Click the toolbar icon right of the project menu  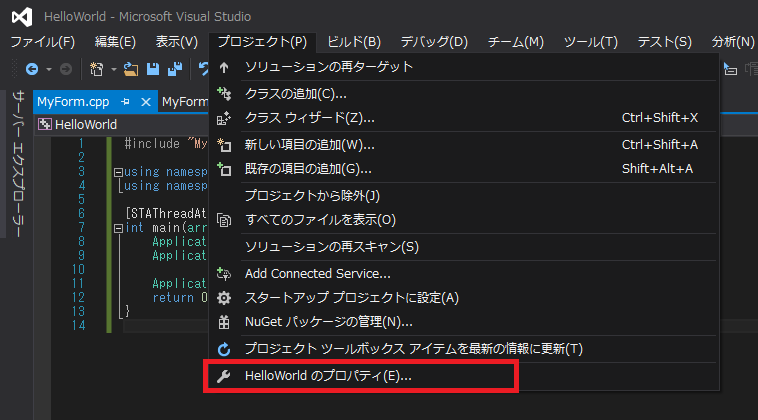click(730, 70)
